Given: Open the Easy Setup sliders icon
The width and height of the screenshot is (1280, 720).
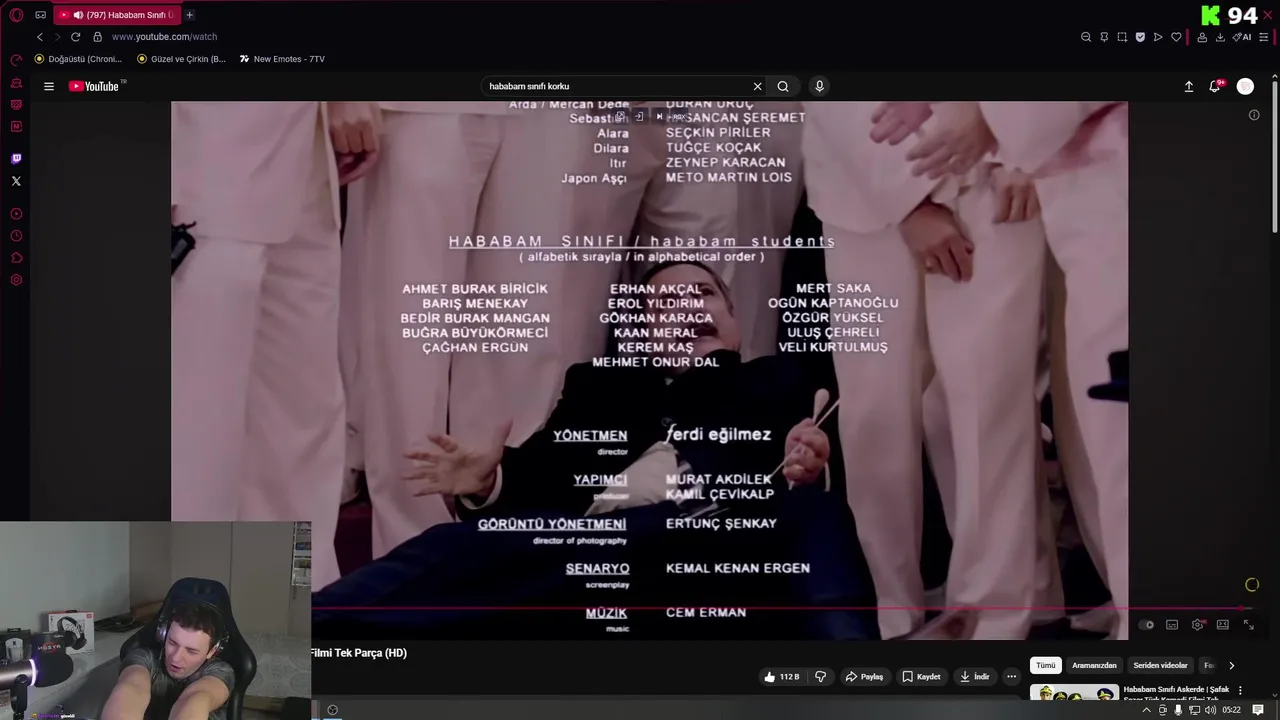Looking at the screenshot, I should pos(1264,37).
